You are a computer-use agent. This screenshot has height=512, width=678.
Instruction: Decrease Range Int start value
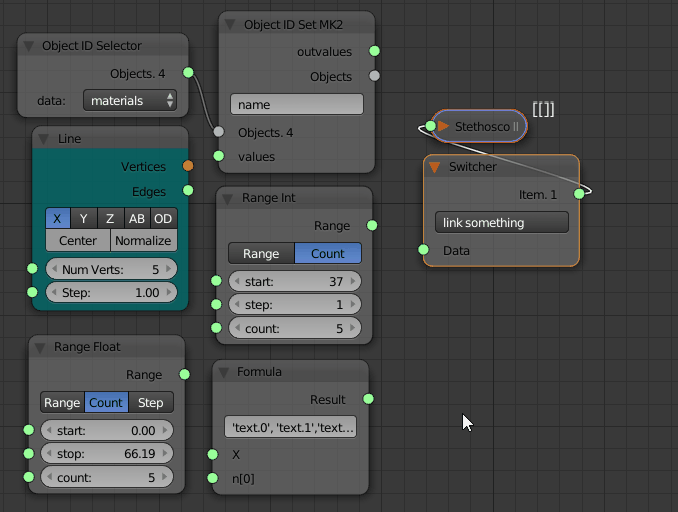click(237, 281)
